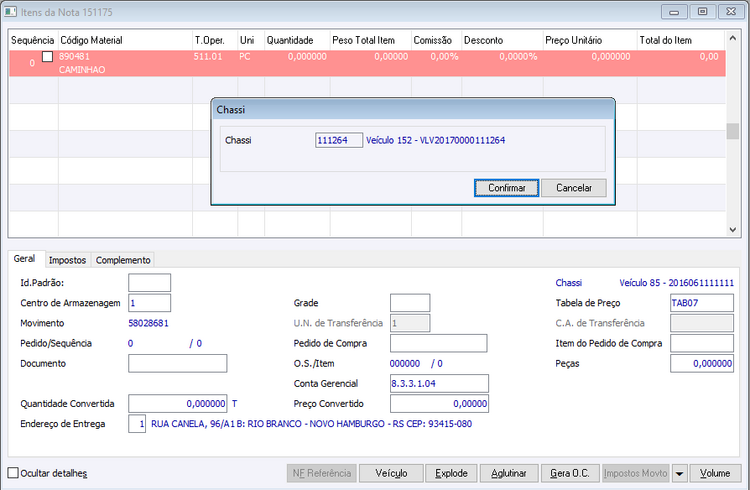Click the Sequência column header
The width and height of the screenshot is (750, 490).
[x=33, y=40]
